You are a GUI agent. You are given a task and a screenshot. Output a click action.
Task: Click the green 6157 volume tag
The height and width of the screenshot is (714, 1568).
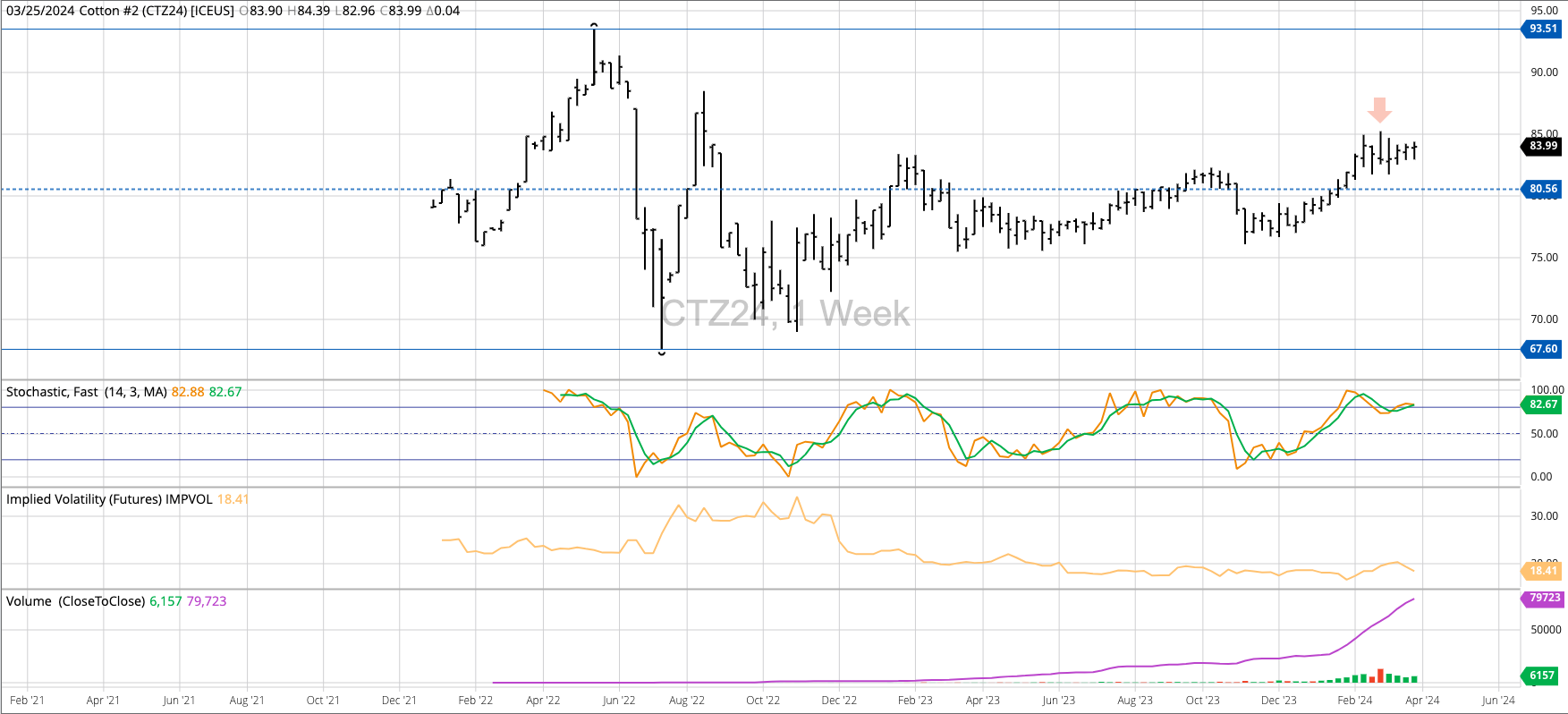tap(1542, 676)
